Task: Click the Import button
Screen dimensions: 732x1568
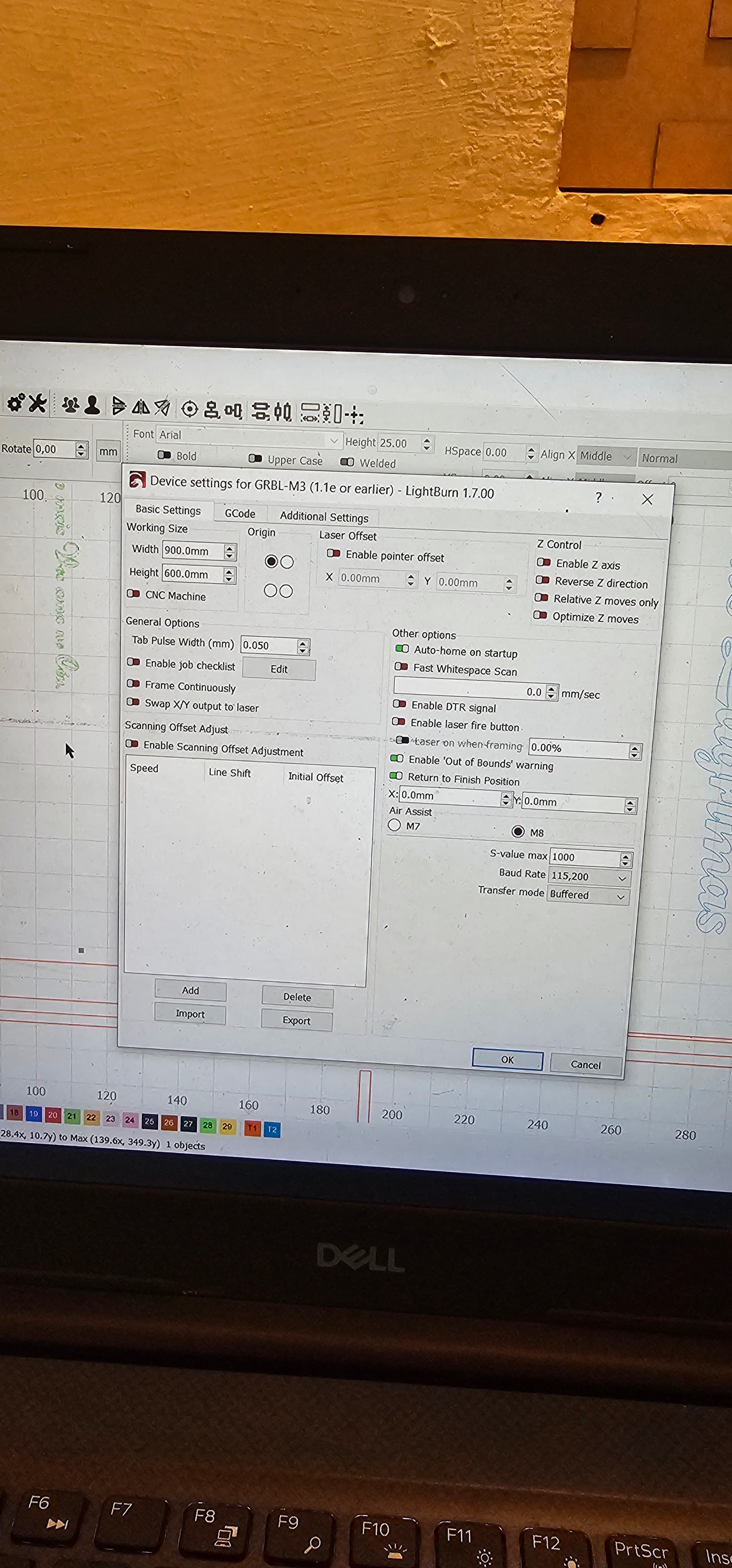Action: [190, 1013]
